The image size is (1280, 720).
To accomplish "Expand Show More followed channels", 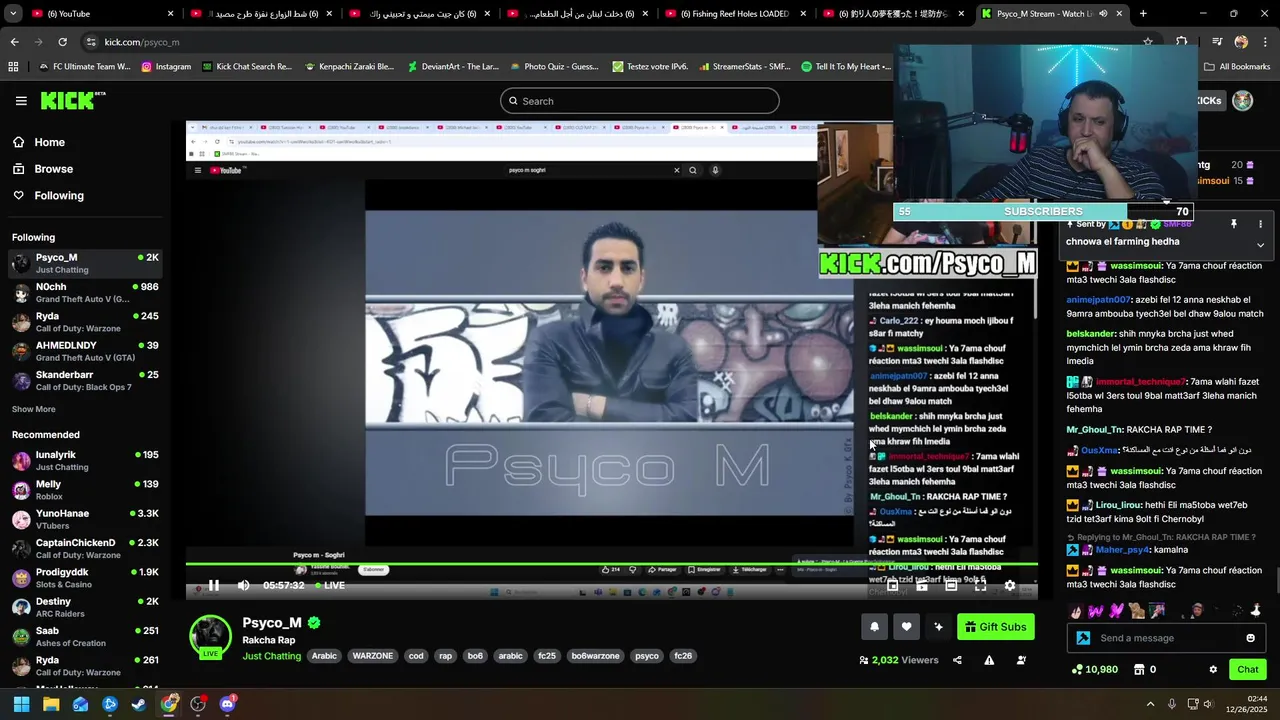I will [x=34, y=409].
